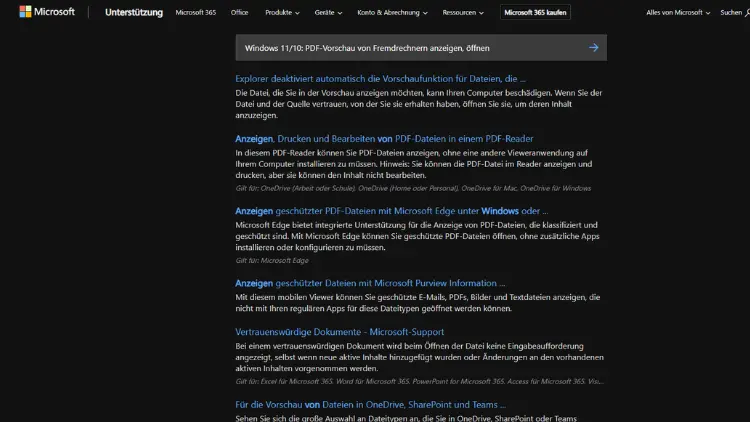Select the Microsoft 365 nav item

195,13
